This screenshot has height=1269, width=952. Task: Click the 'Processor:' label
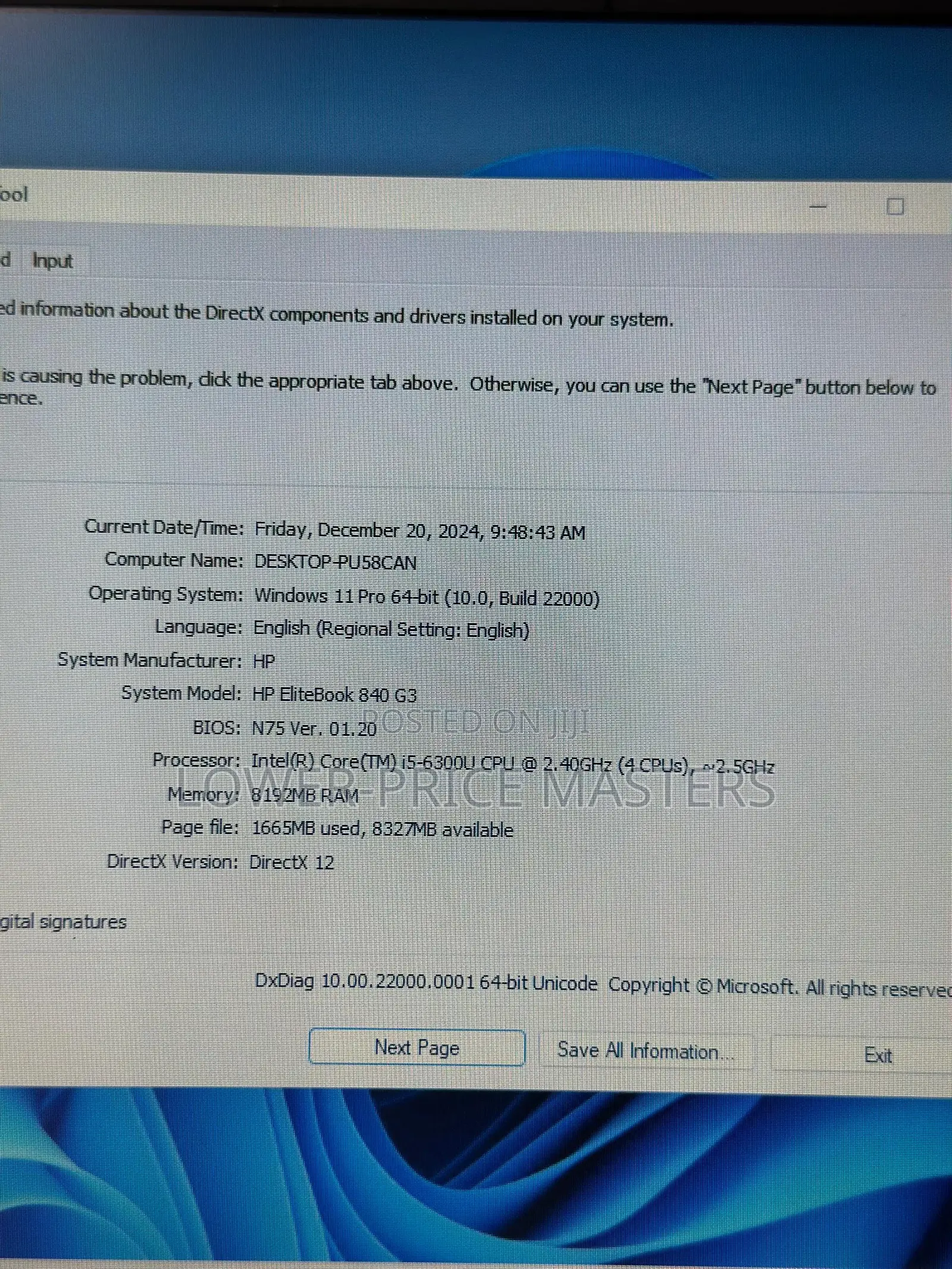pyautogui.click(x=196, y=760)
